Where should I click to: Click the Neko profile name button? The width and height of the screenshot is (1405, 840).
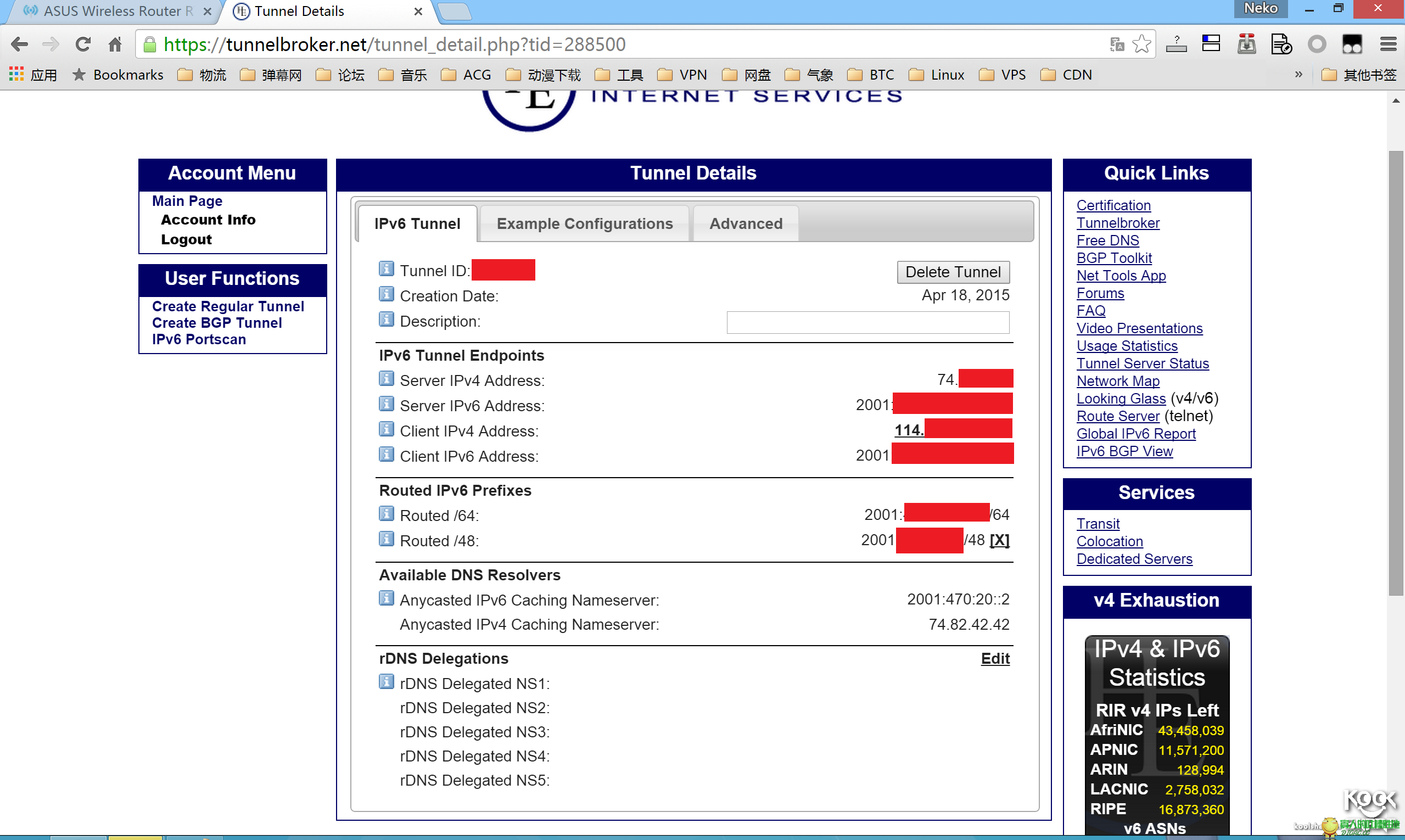pos(1261,8)
